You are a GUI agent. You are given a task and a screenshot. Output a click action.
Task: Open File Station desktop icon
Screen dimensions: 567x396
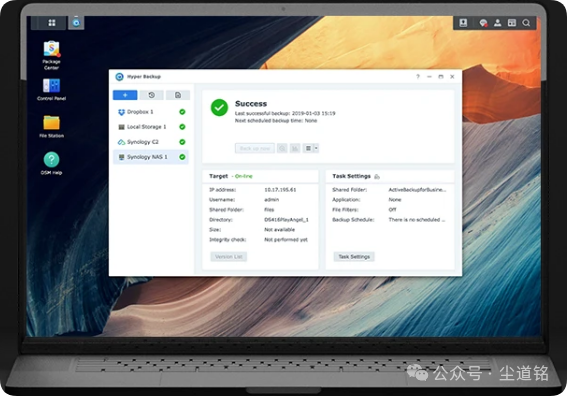point(51,127)
